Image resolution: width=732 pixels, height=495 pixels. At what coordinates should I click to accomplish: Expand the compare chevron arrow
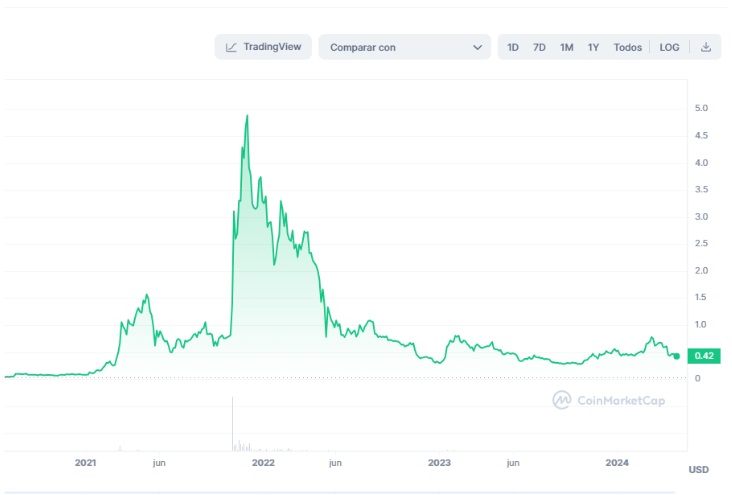477,47
